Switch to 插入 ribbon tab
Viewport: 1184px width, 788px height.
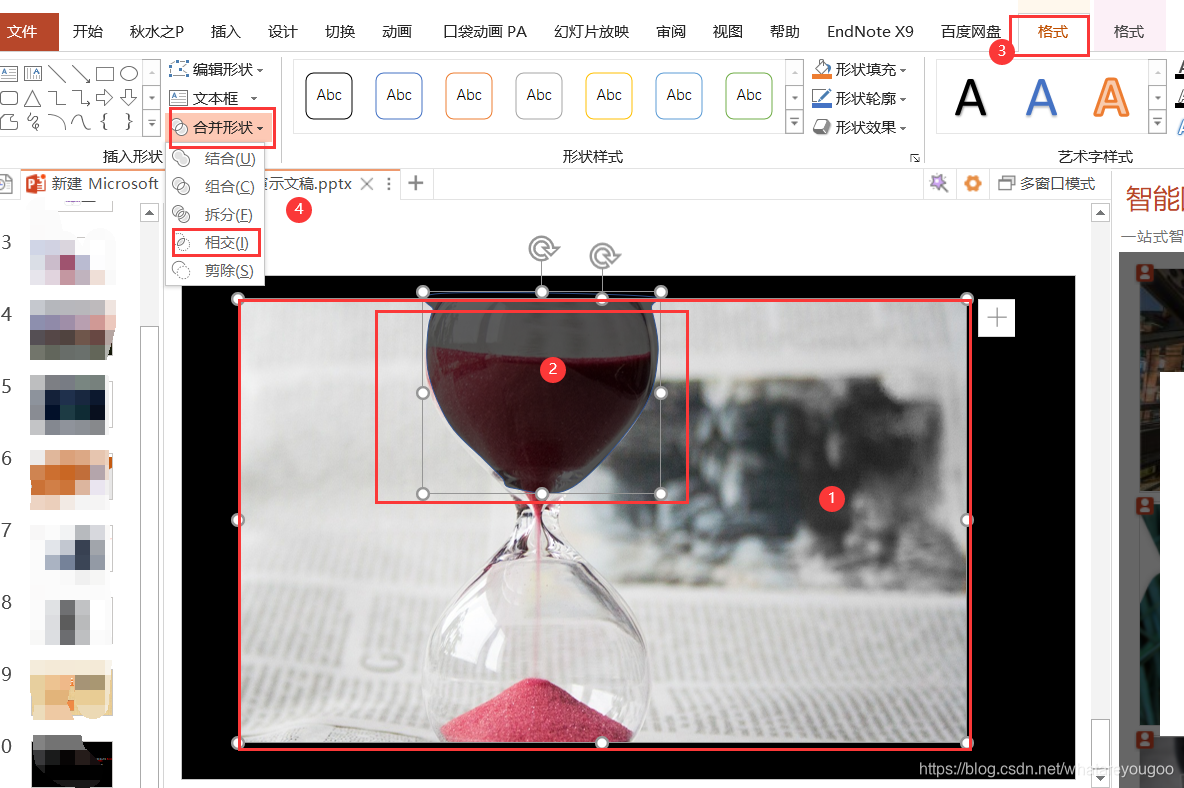pos(225,32)
